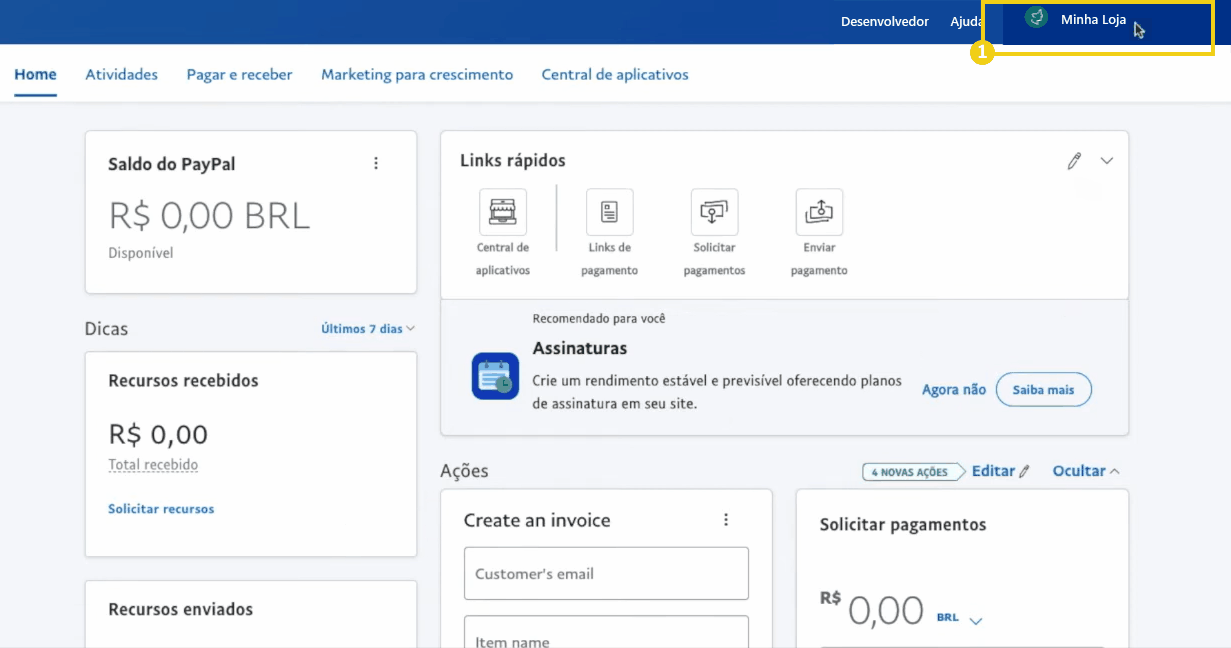Screen dimensions: 1231x648
Task: Open the Create an invoice options menu
Action: pos(726,520)
